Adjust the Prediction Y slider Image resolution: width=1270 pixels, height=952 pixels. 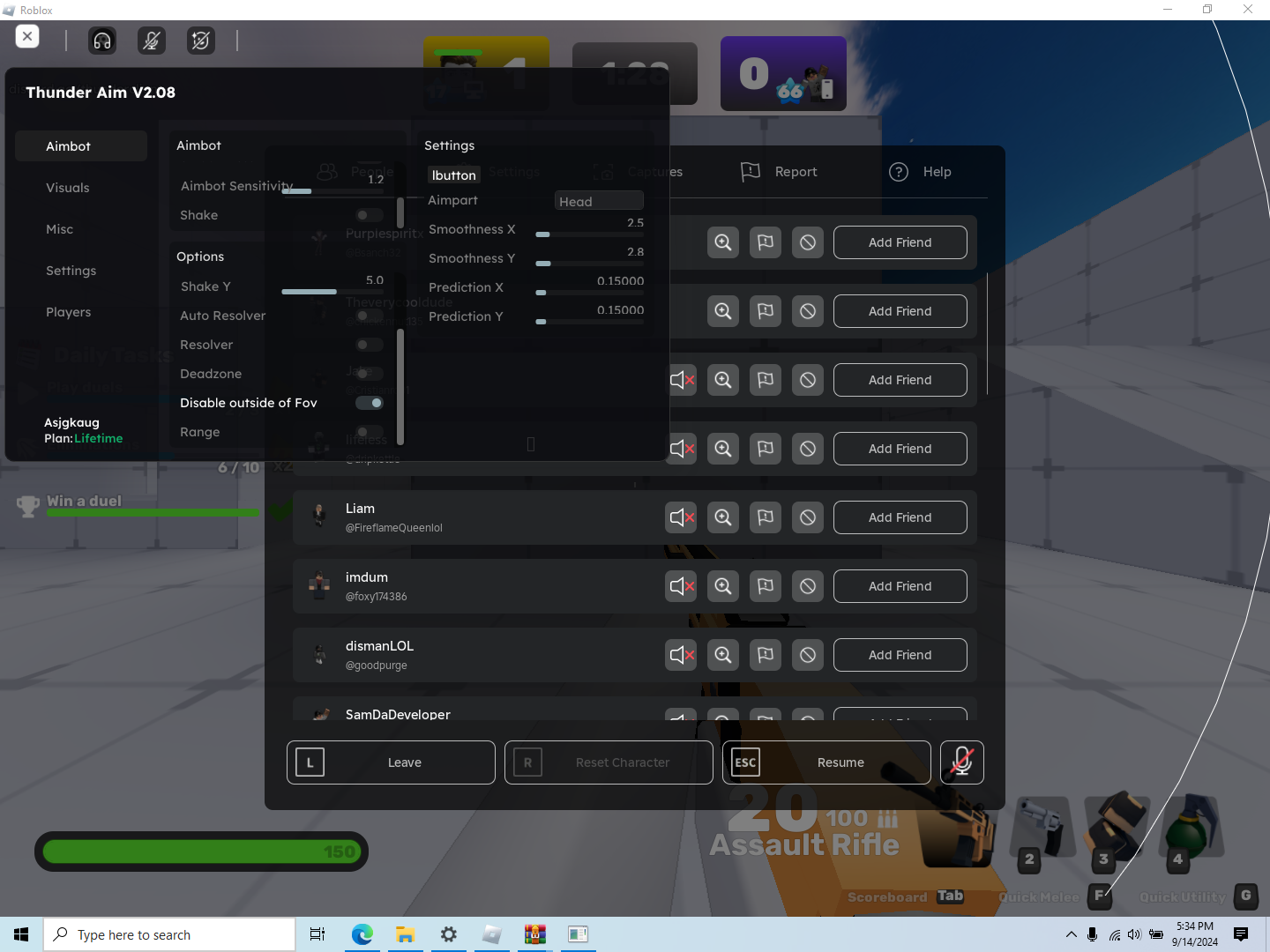[589, 322]
